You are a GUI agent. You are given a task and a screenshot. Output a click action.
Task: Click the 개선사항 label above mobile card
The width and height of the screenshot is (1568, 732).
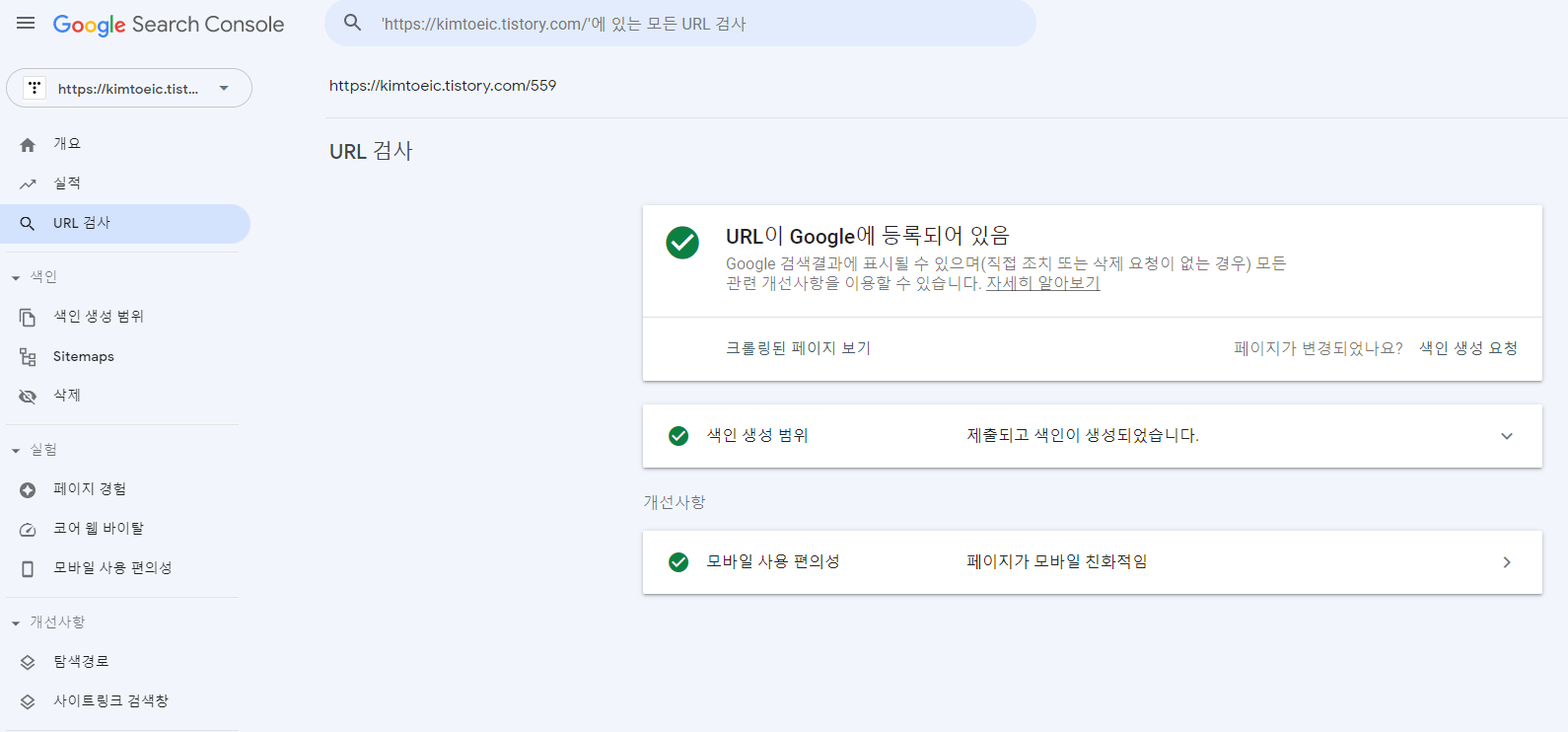(675, 502)
